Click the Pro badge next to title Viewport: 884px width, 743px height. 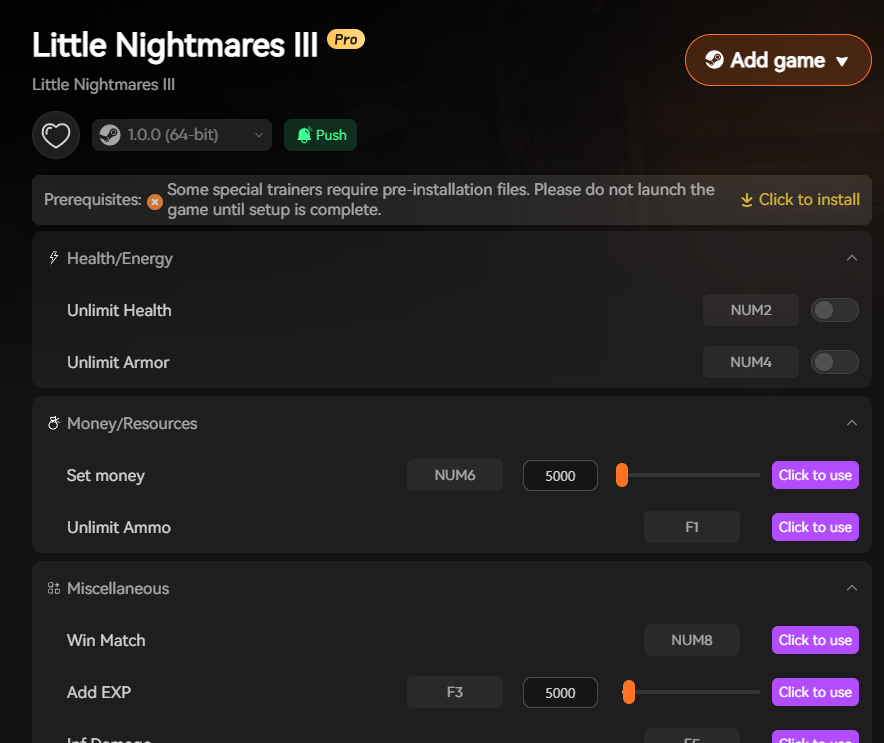pyautogui.click(x=346, y=39)
